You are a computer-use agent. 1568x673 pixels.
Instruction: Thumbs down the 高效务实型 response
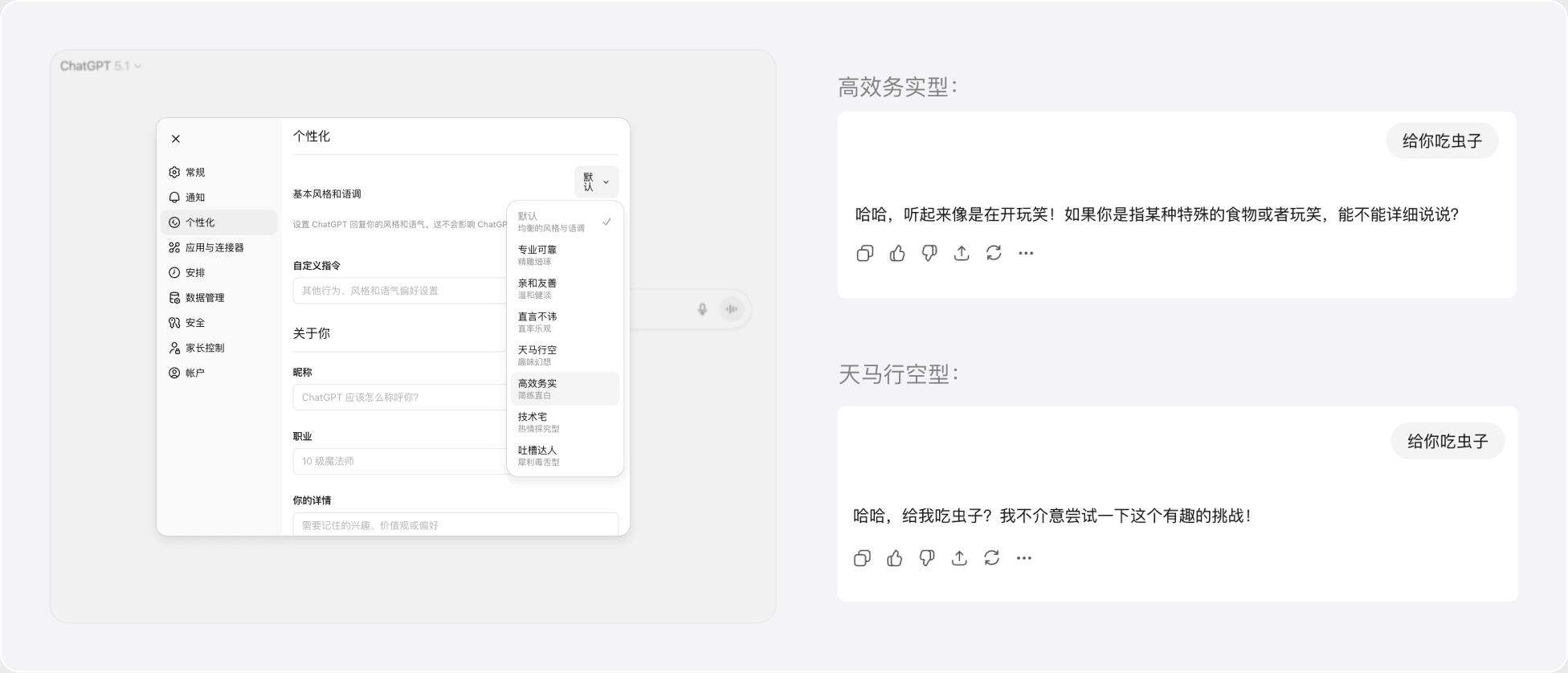(x=929, y=253)
